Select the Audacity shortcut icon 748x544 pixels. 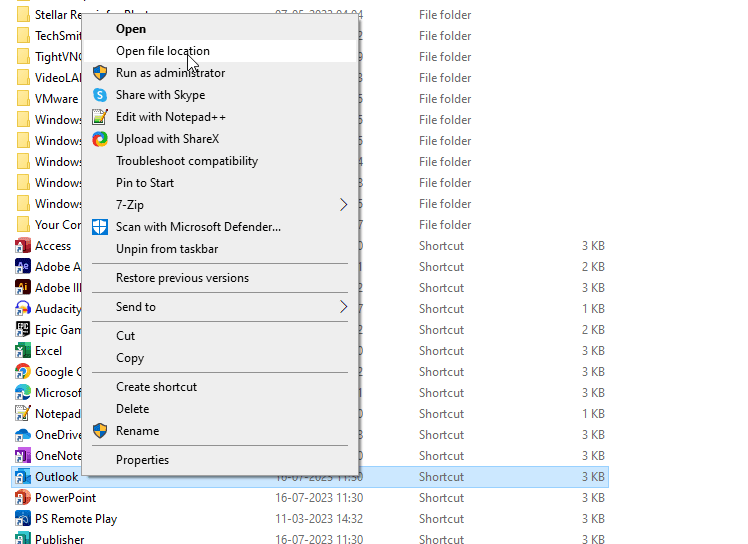(22, 309)
